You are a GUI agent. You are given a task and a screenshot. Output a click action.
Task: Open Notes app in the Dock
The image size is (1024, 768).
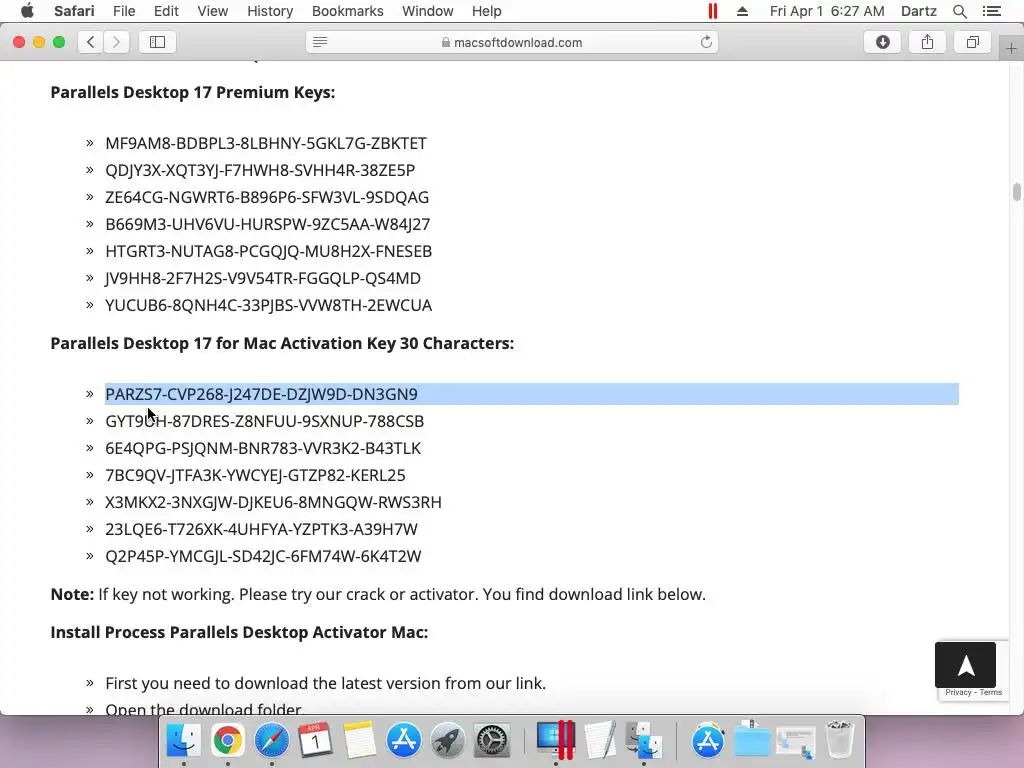click(360, 740)
